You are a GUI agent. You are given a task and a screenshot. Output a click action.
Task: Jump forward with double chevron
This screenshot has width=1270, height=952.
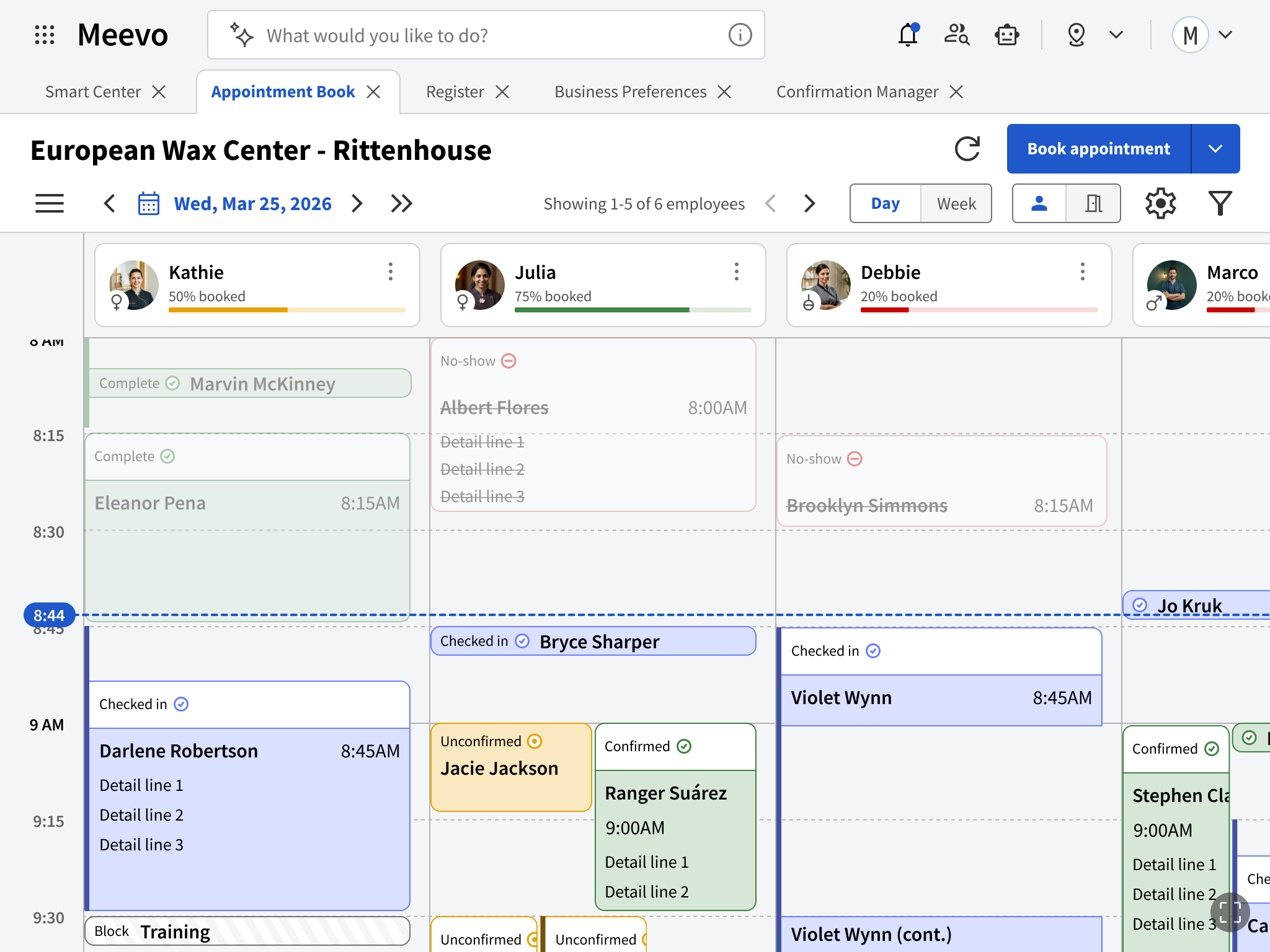coord(402,203)
